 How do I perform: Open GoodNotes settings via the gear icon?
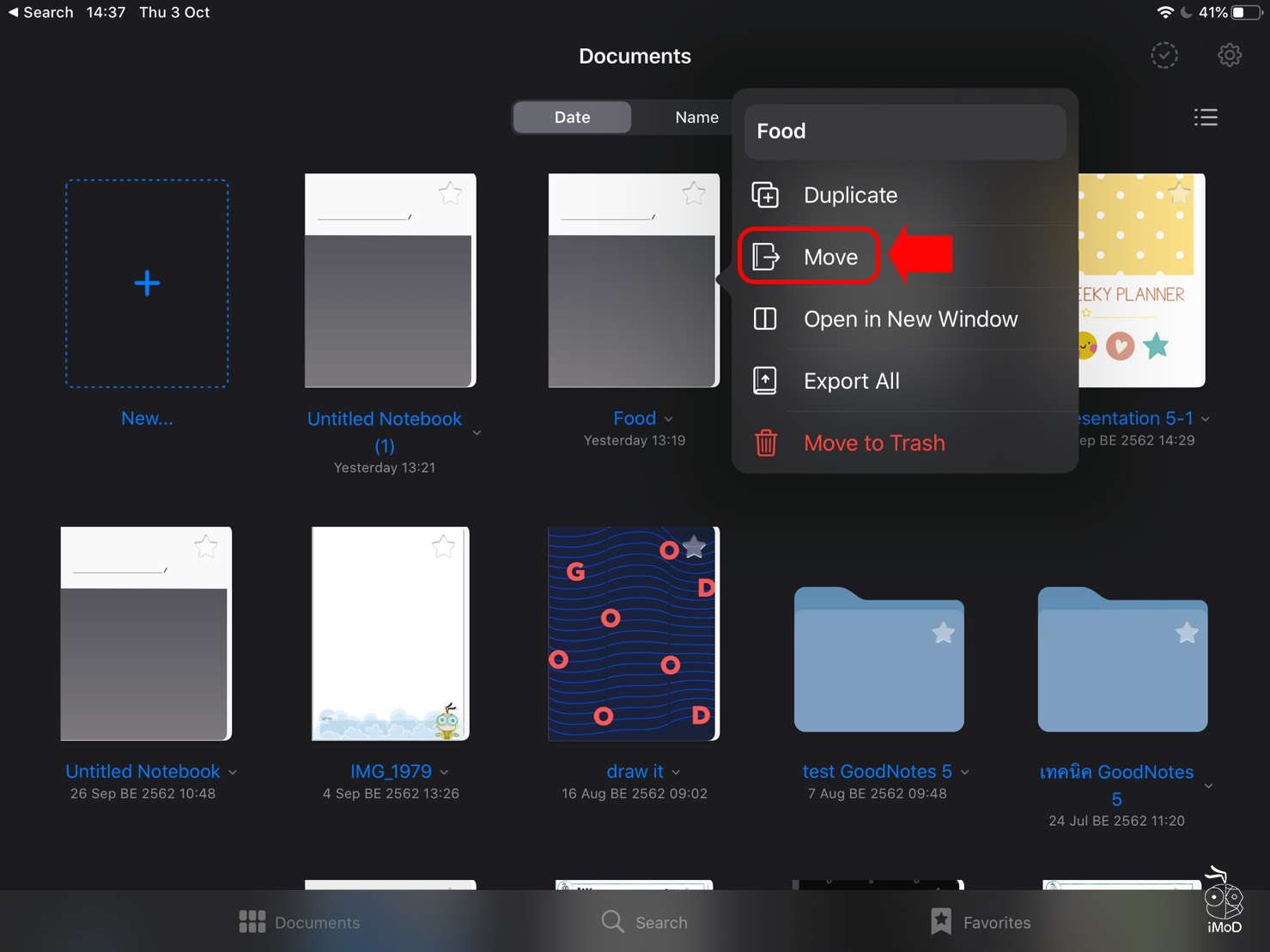tap(1230, 55)
